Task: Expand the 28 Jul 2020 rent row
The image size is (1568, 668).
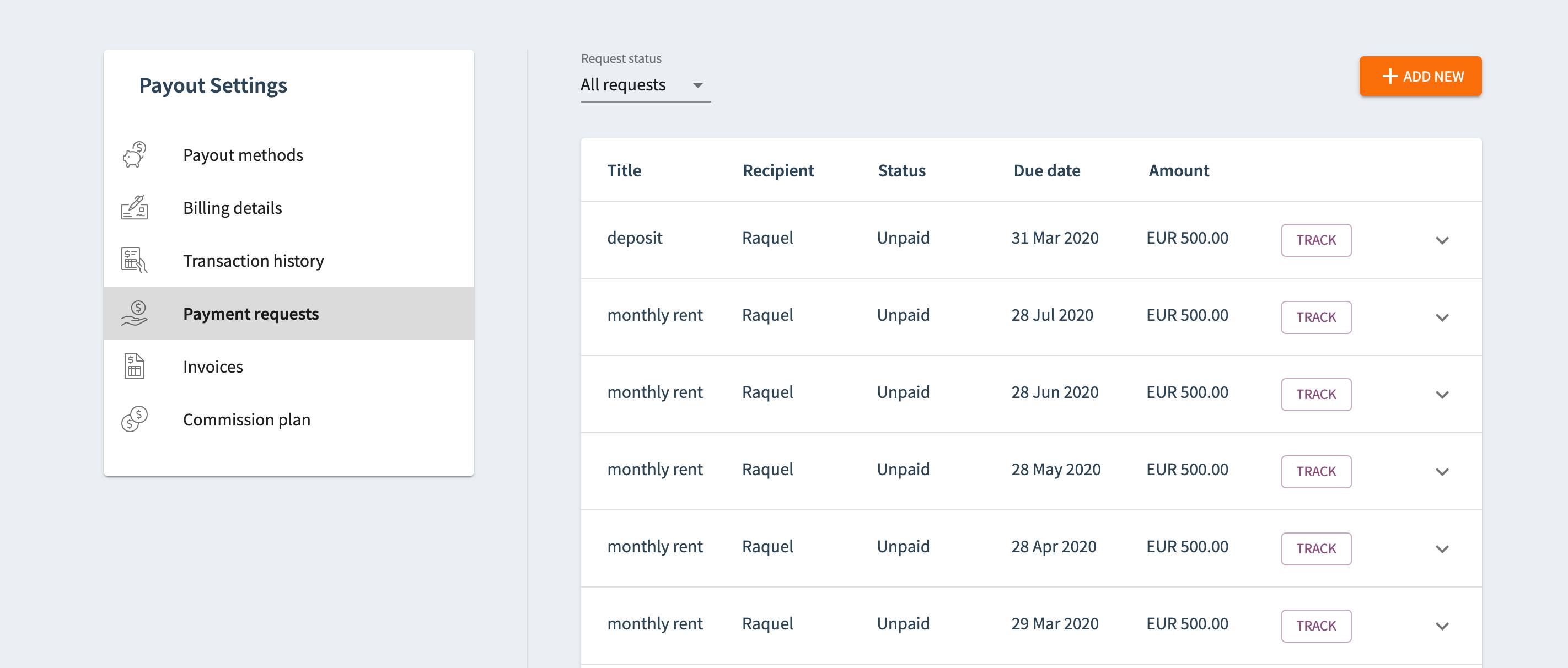Action: (x=1441, y=317)
